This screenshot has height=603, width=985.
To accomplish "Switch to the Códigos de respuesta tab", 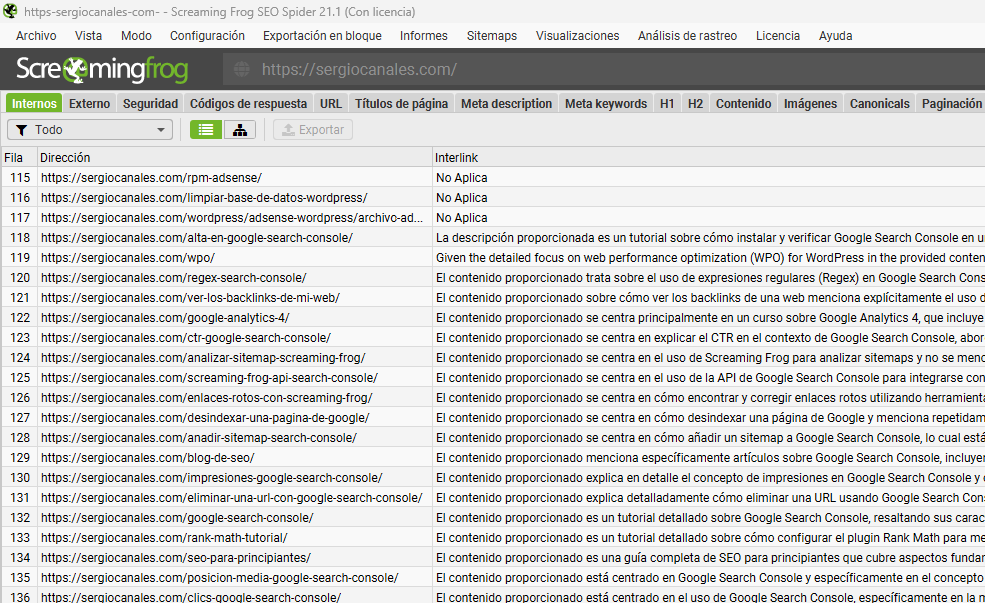I will [x=248, y=104].
